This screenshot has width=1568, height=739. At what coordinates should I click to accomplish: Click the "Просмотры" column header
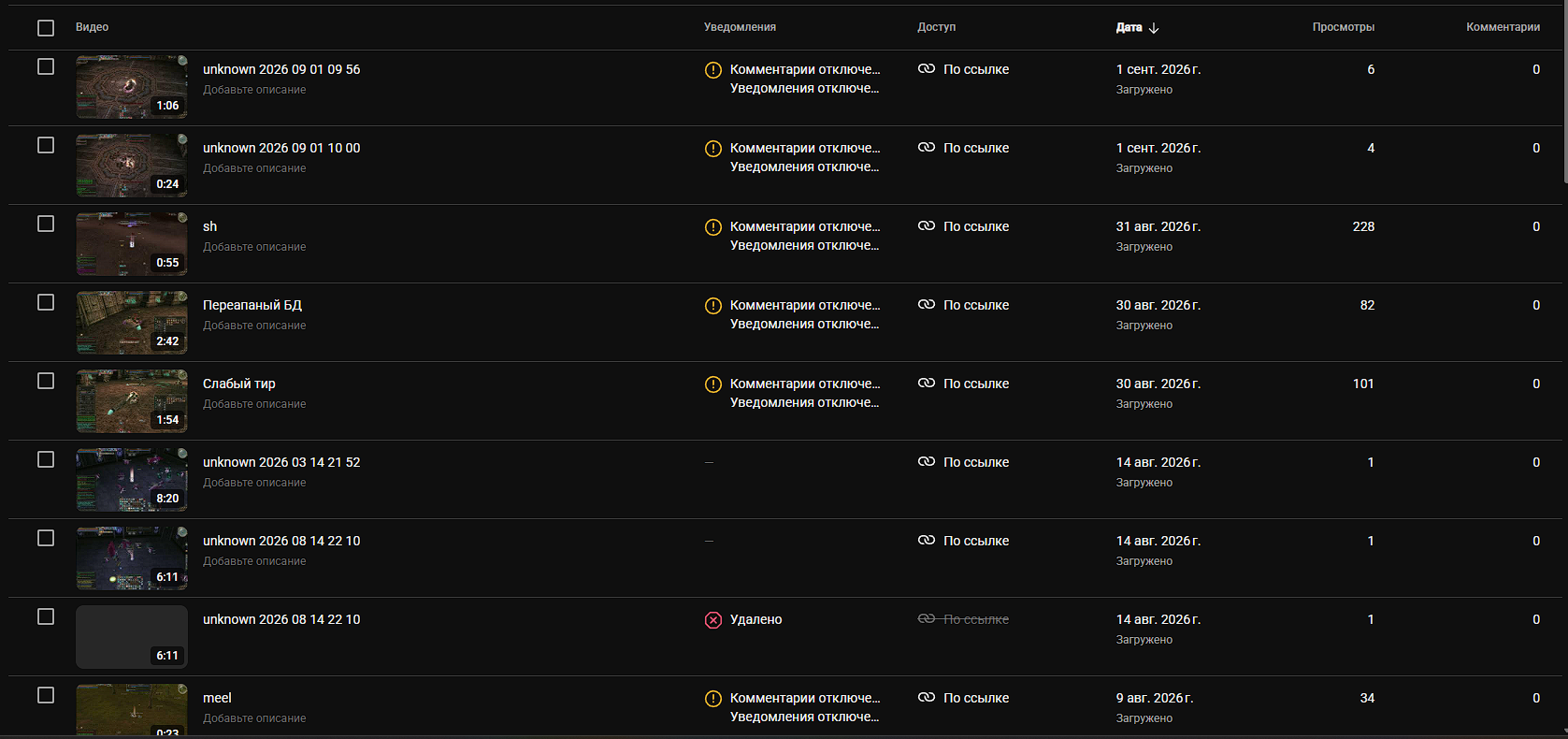pyautogui.click(x=1343, y=27)
